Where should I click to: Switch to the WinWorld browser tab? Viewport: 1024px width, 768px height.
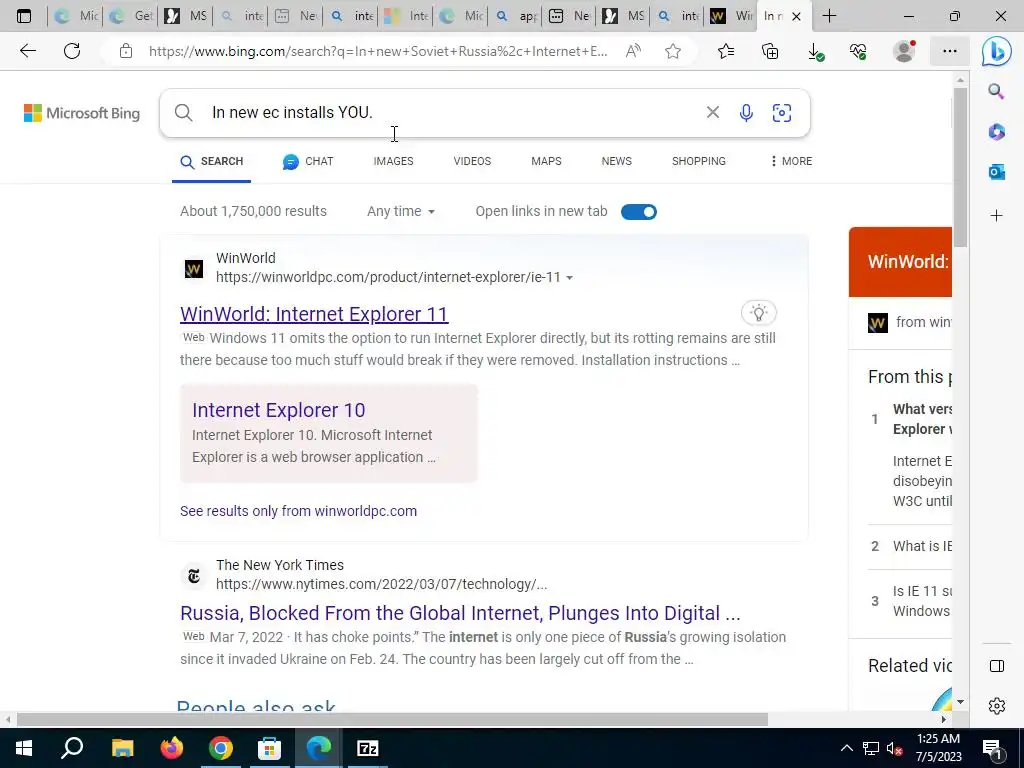[x=730, y=16]
